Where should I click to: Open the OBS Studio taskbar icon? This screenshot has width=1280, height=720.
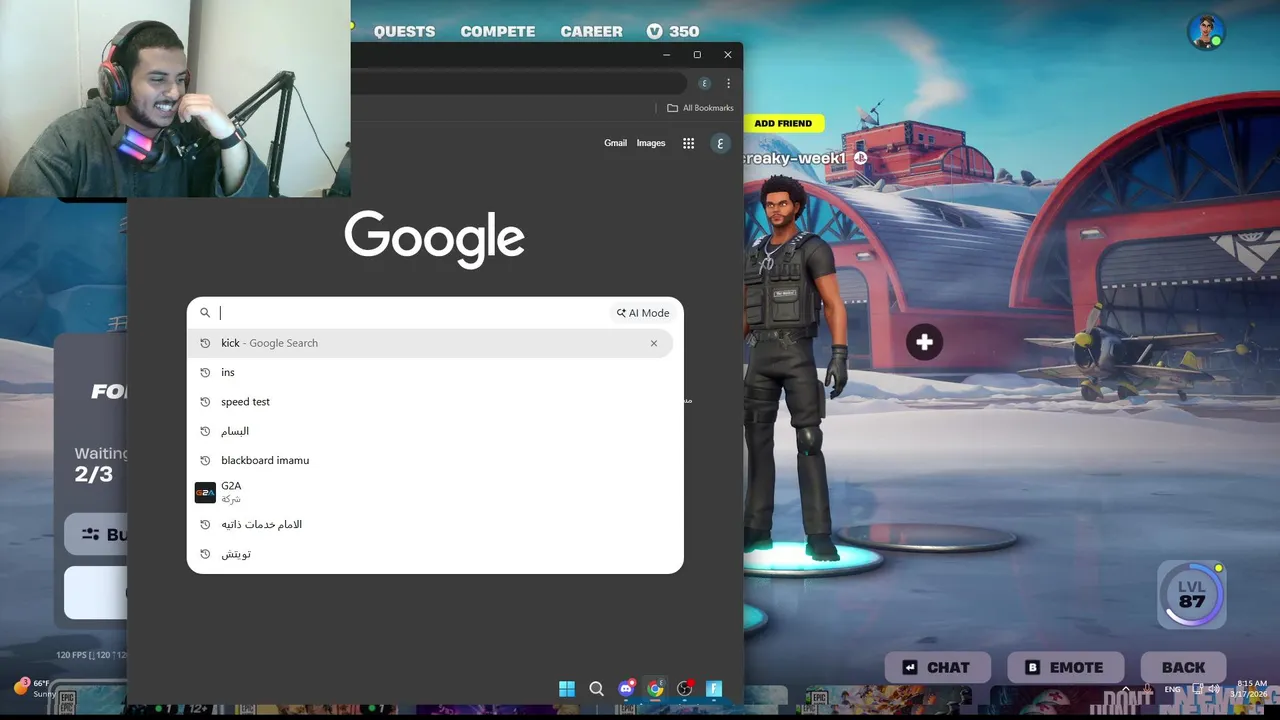[x=685, y=688]
